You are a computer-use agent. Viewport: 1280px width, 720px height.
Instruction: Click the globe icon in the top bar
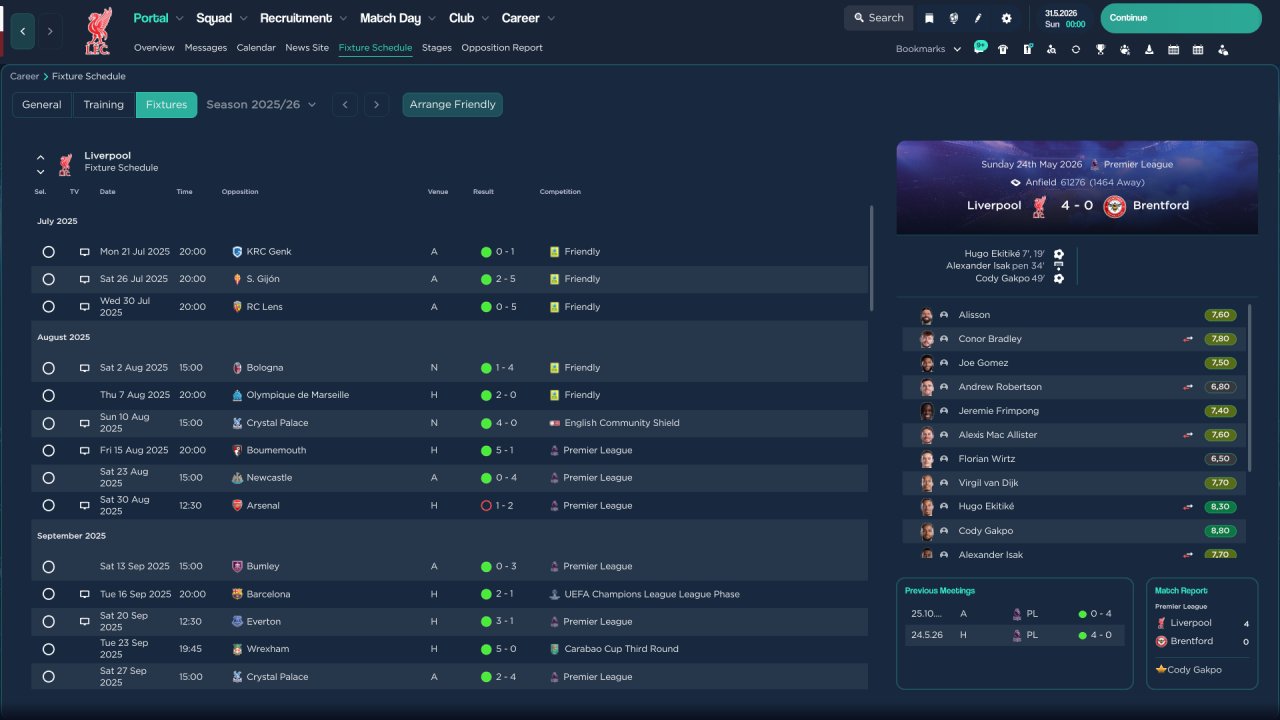[x=954, y=18]
